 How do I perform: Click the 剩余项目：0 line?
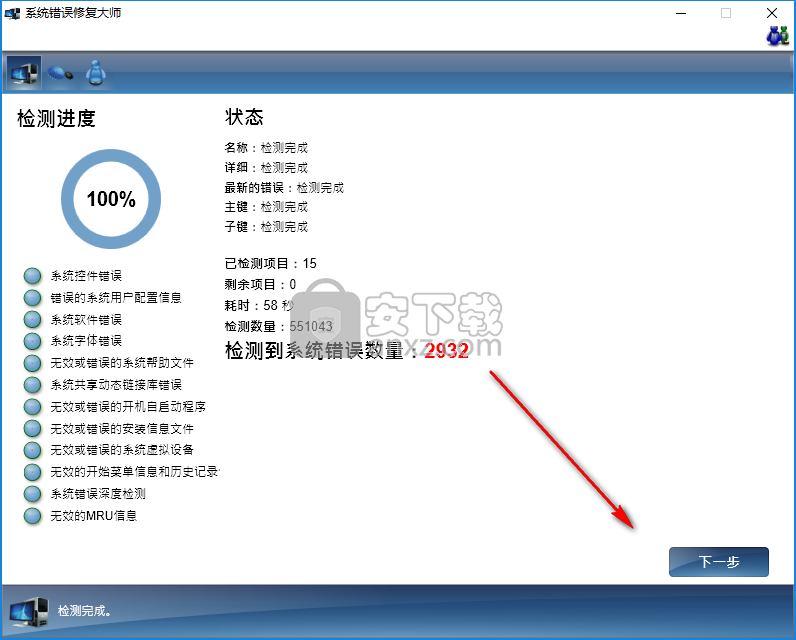[x=260, y=284]
